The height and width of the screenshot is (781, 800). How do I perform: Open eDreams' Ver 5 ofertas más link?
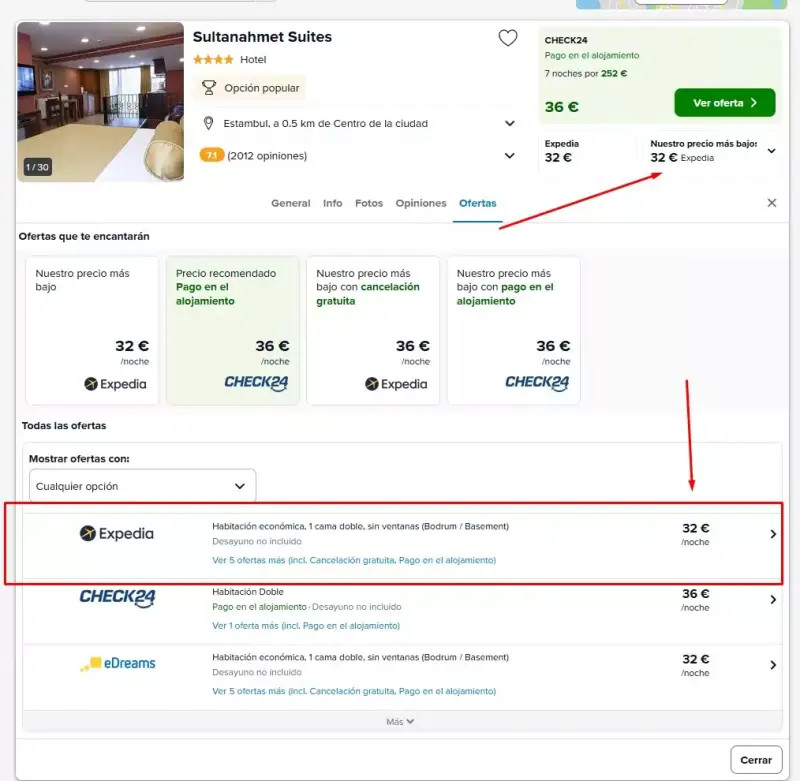354,691
